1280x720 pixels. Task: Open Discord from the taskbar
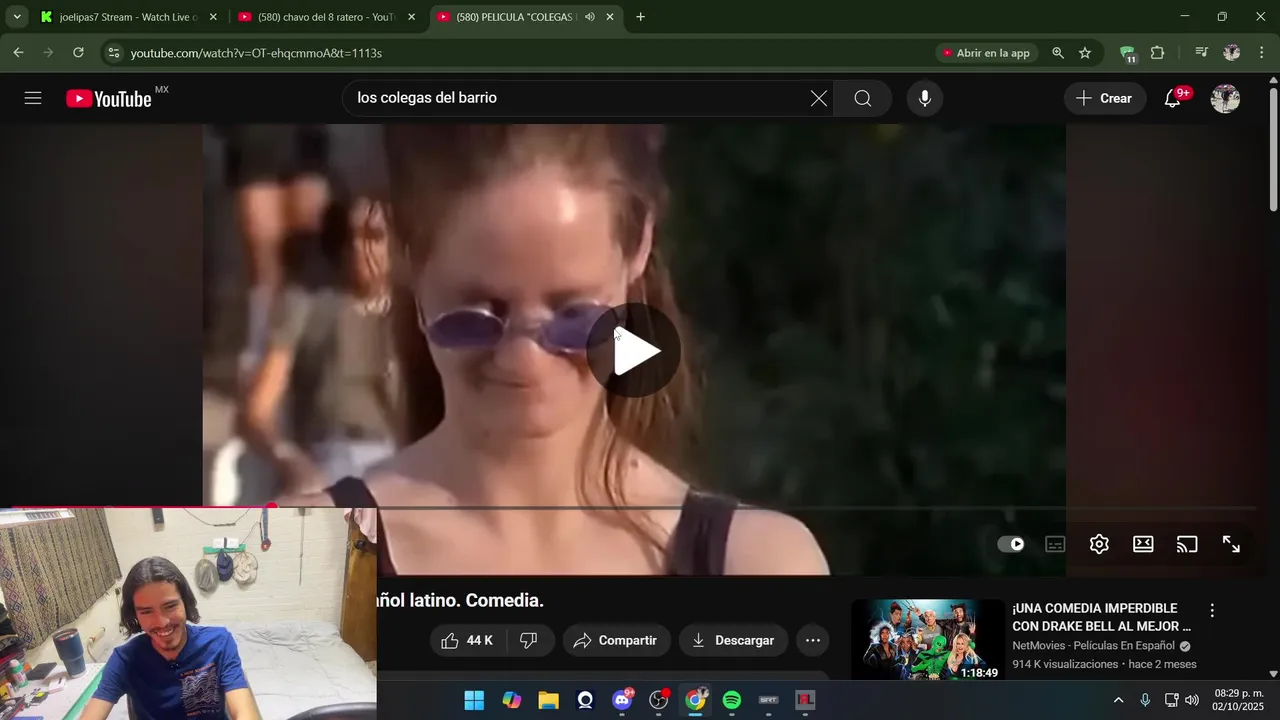(622, 700)
